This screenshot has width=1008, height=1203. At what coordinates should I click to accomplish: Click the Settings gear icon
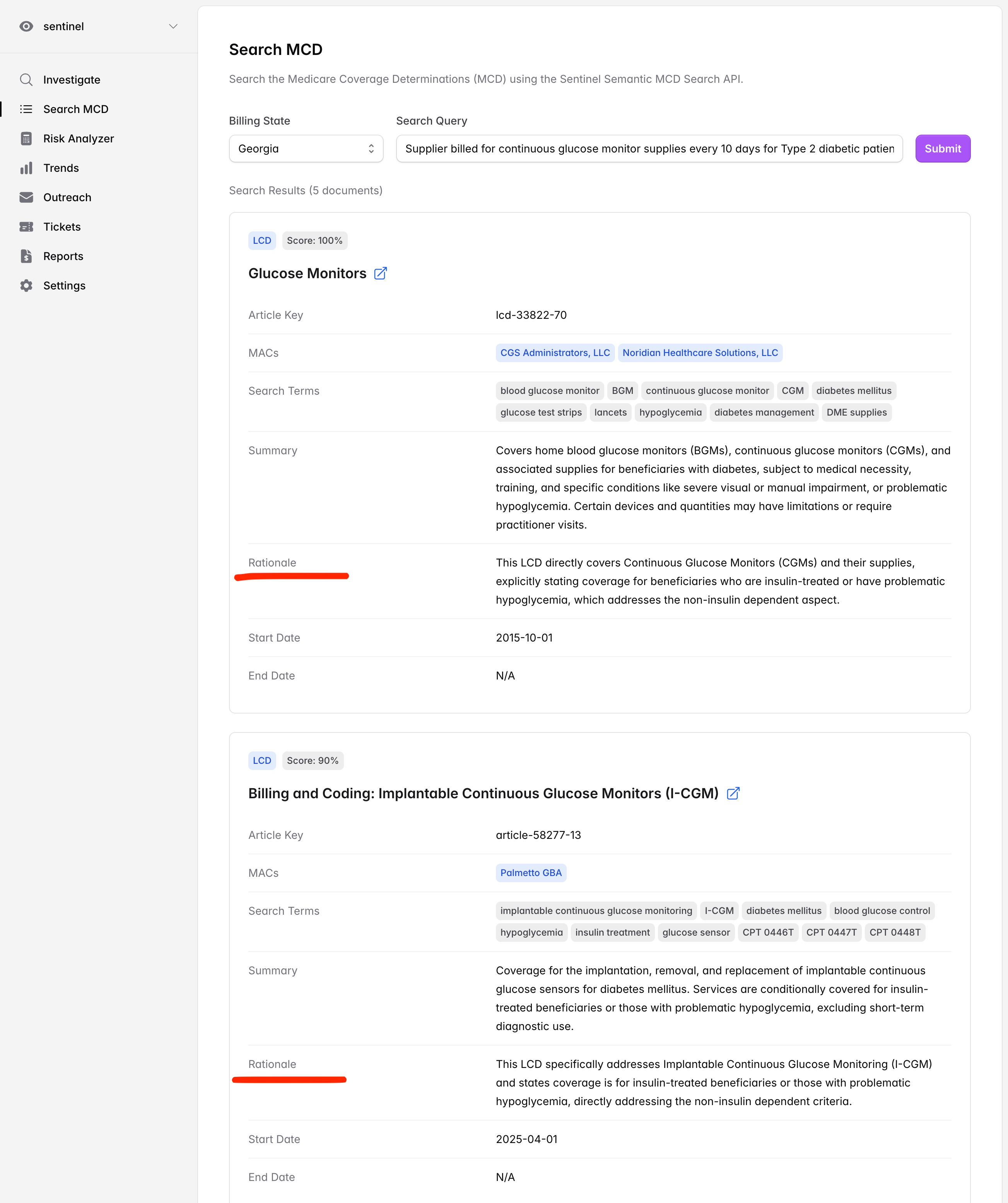[x=26, y=285]
